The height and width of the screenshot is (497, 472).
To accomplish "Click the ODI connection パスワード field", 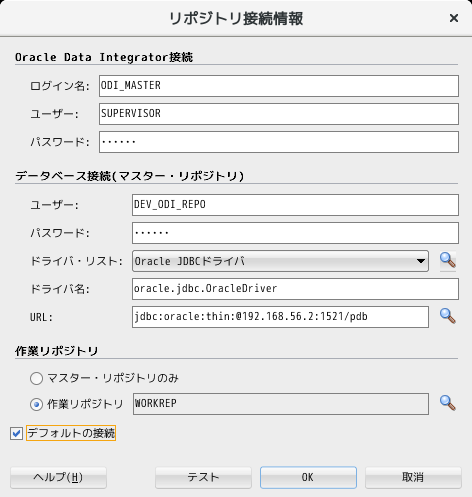I will (279, 142).
